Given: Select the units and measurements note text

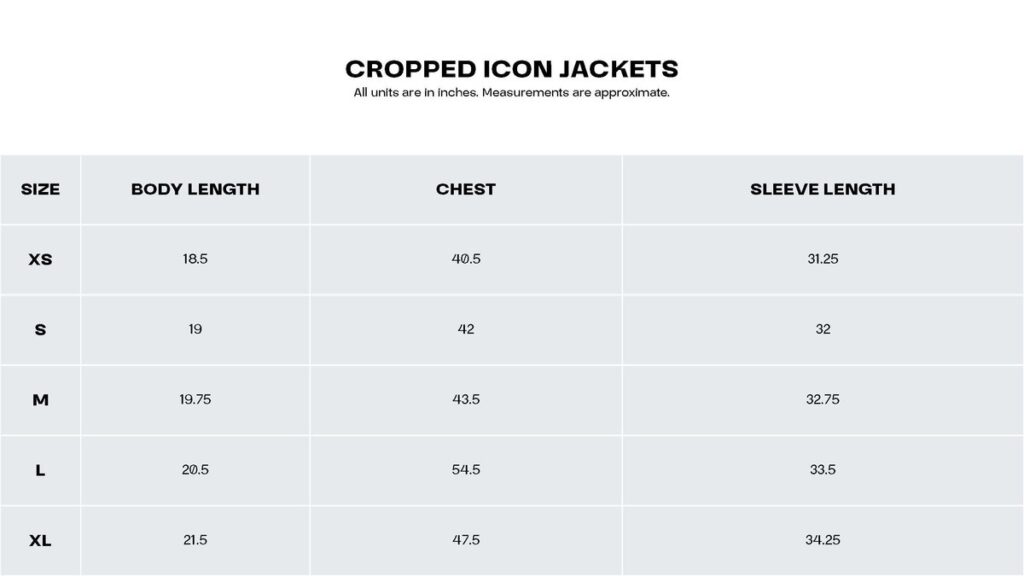Looking at the screenshot, I should point(511,93).
